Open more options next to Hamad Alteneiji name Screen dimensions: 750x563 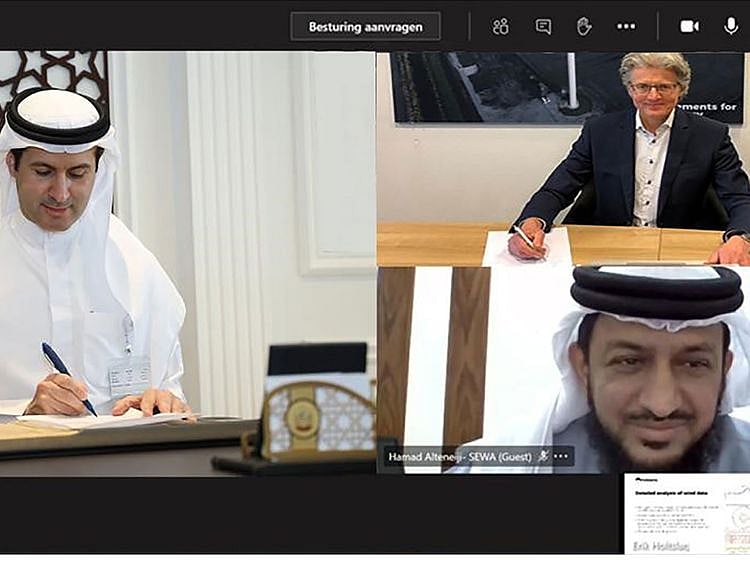561,456
